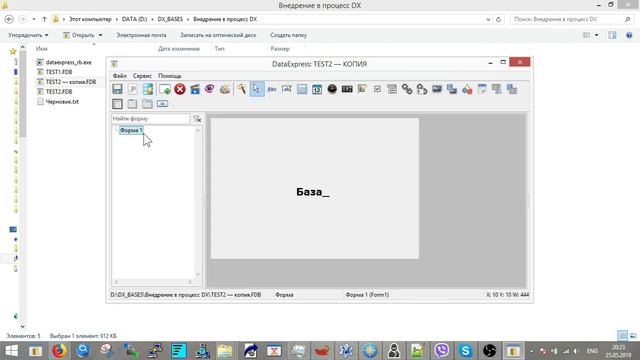Click the grid table component icon
640x360 pixels.
click(x=497, y=89)
